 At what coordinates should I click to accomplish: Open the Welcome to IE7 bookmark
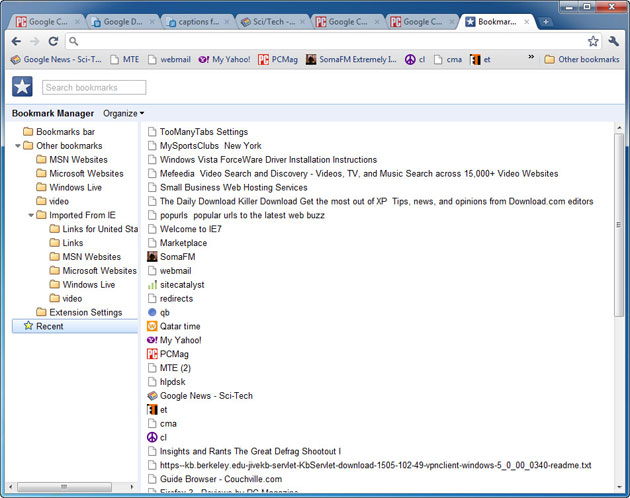pos(184,229)
